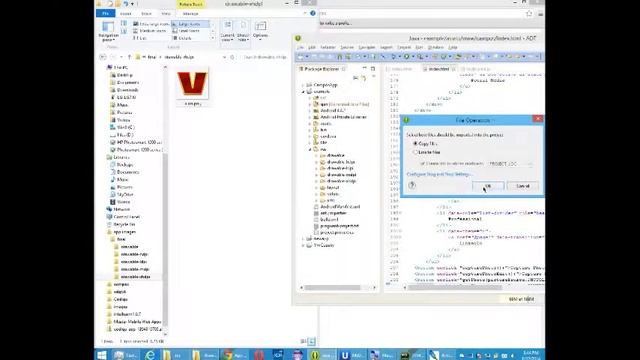Image resolution: width=640 pixels, height=360 pixels.
Task: Click the refresh icon beside address bar
Action: point(232,57)
